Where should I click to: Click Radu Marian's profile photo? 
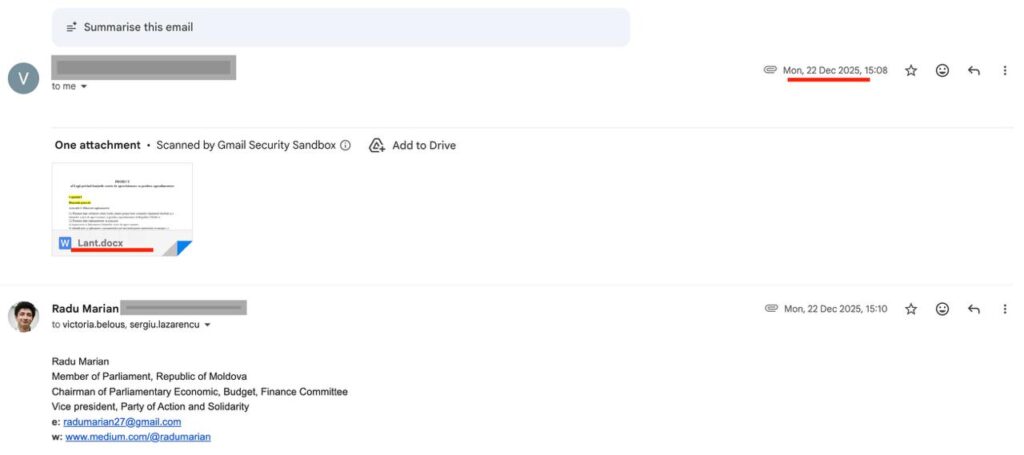click(x=23, y=316)
